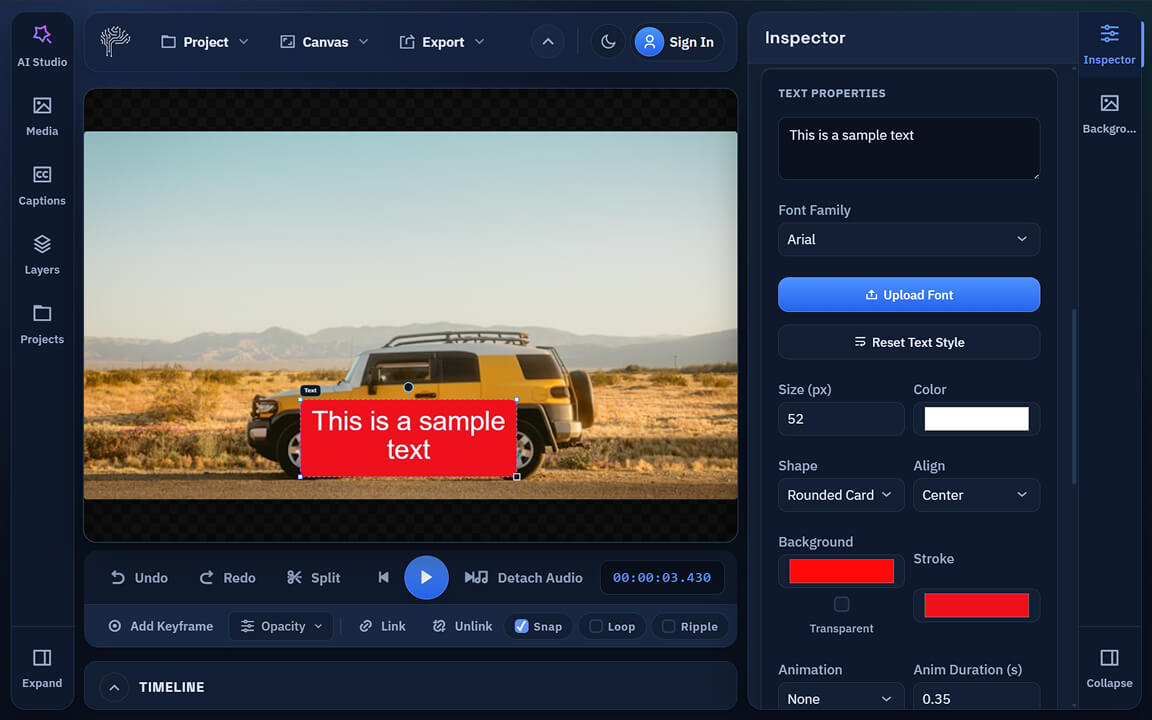Open the Media library sidebar icon

tap(42, 115)
